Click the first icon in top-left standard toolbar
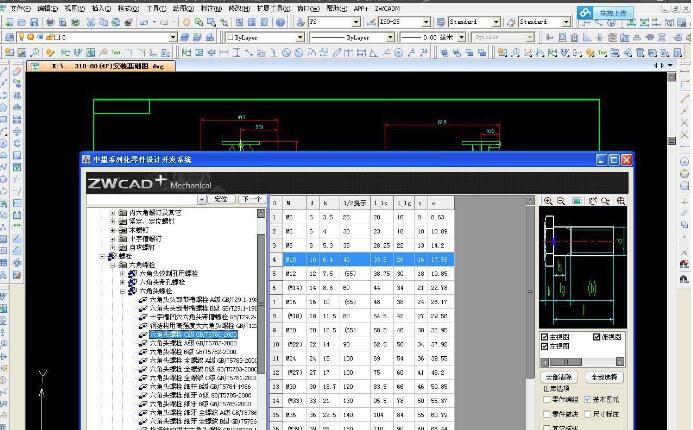Screen dimensions: 693x430 [8, 21]
